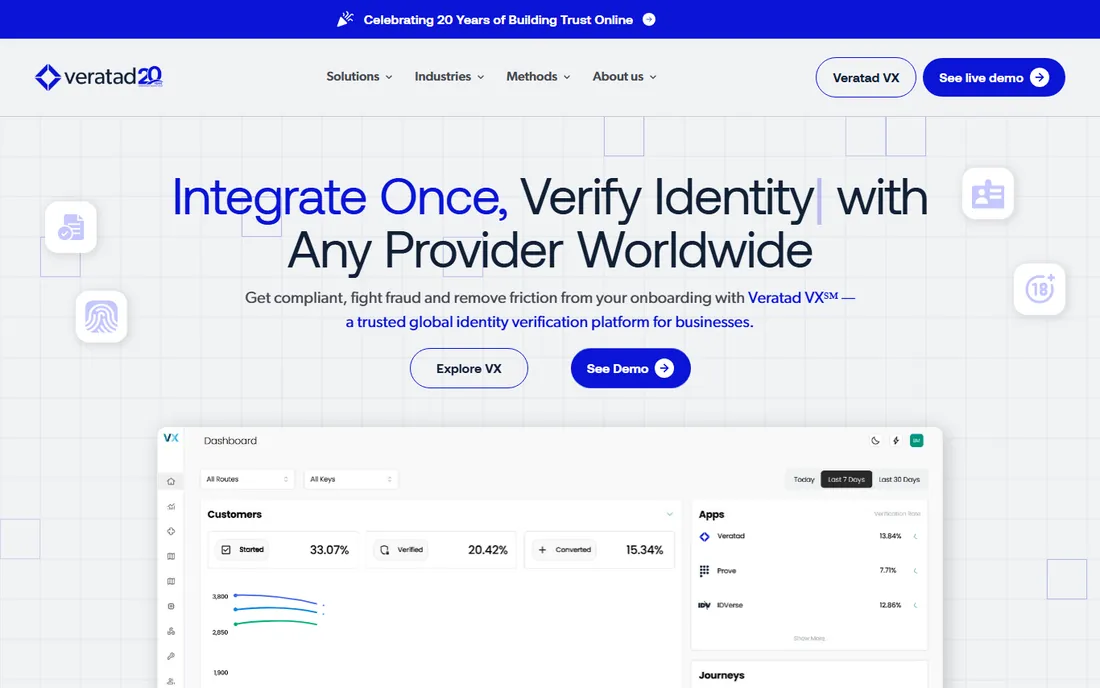This screenshot has width=1100, height=688.
Task: Click the VX logo in dashboard sidebar
Action: click(170, 438)
